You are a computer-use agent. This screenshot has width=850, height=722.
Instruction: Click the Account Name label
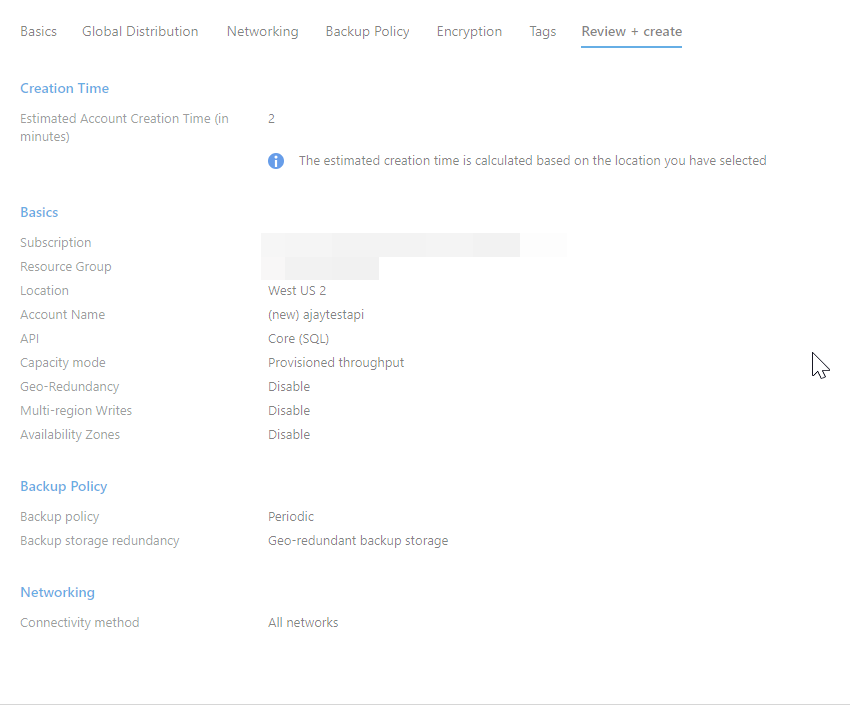62,314
